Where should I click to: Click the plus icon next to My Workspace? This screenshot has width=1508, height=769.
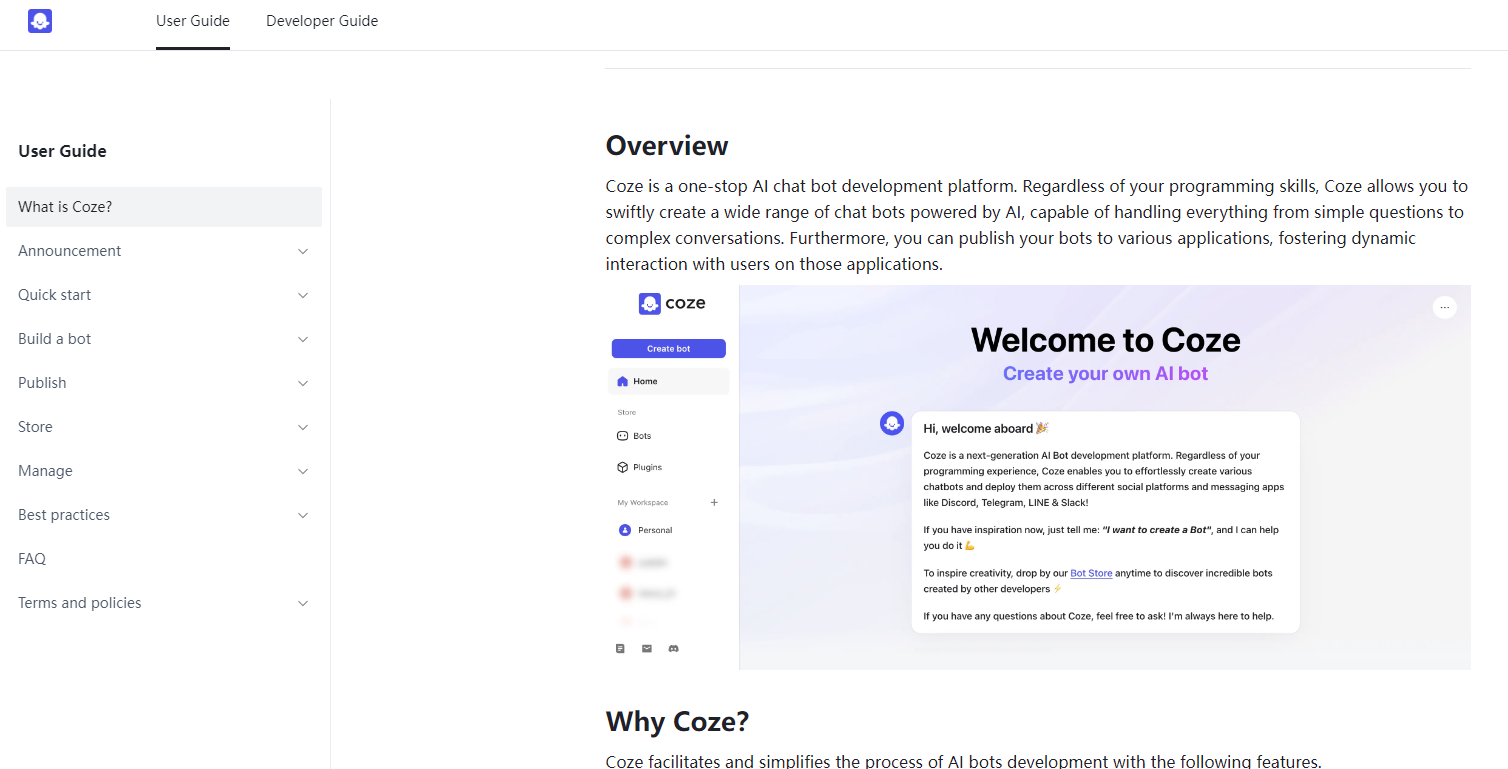(x=714, y=502)
